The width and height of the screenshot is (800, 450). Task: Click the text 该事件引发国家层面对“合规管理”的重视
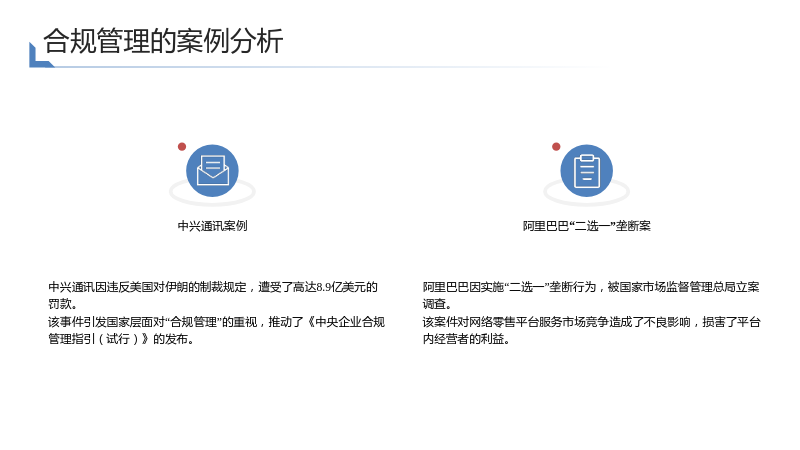point(153,322)
